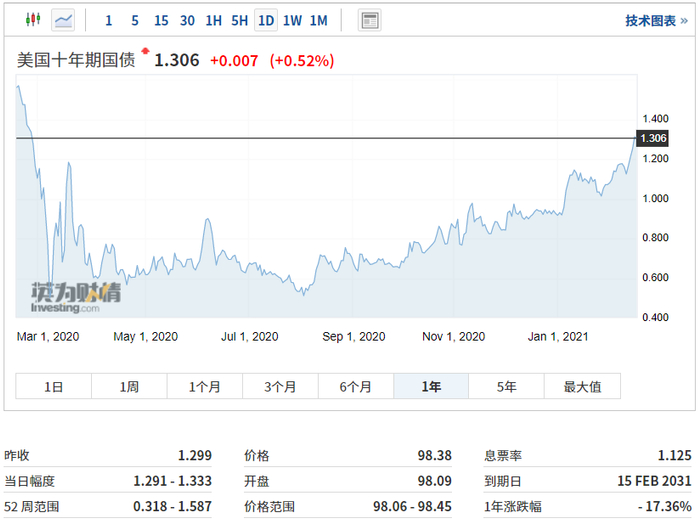The image size is (700, 524).
Task: Choose the 1M monthly interval
Action: click(318, 20)
